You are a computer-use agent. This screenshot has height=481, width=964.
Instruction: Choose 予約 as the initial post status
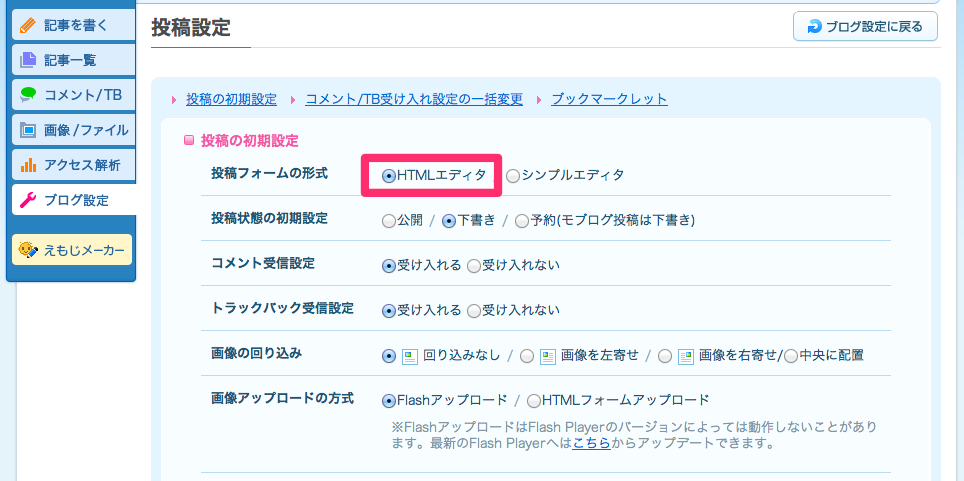point(521,221)
